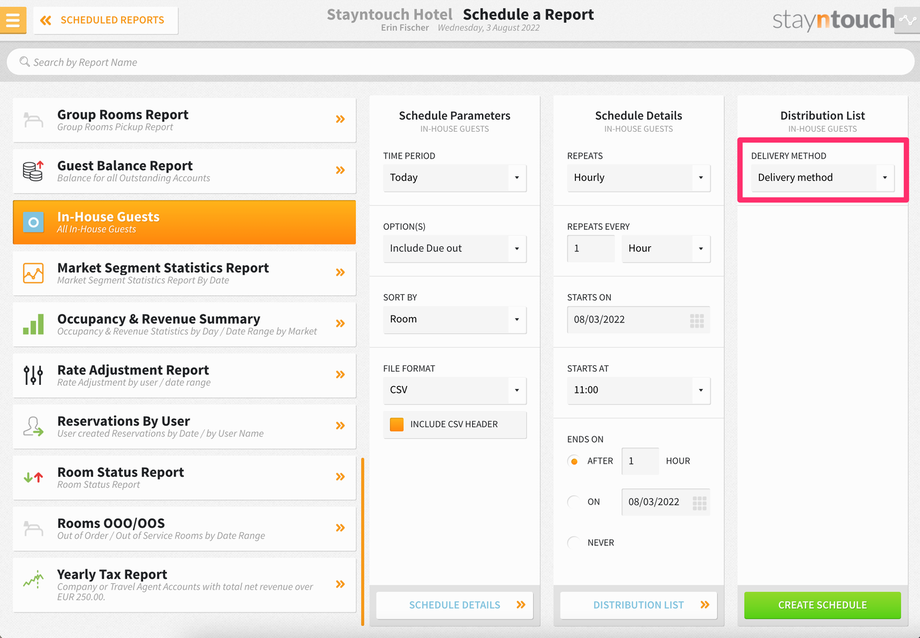Click Occupancy & Revenue Summary bar chart icon
Viewport: 920px width, 638px height.
pos(33,324)
